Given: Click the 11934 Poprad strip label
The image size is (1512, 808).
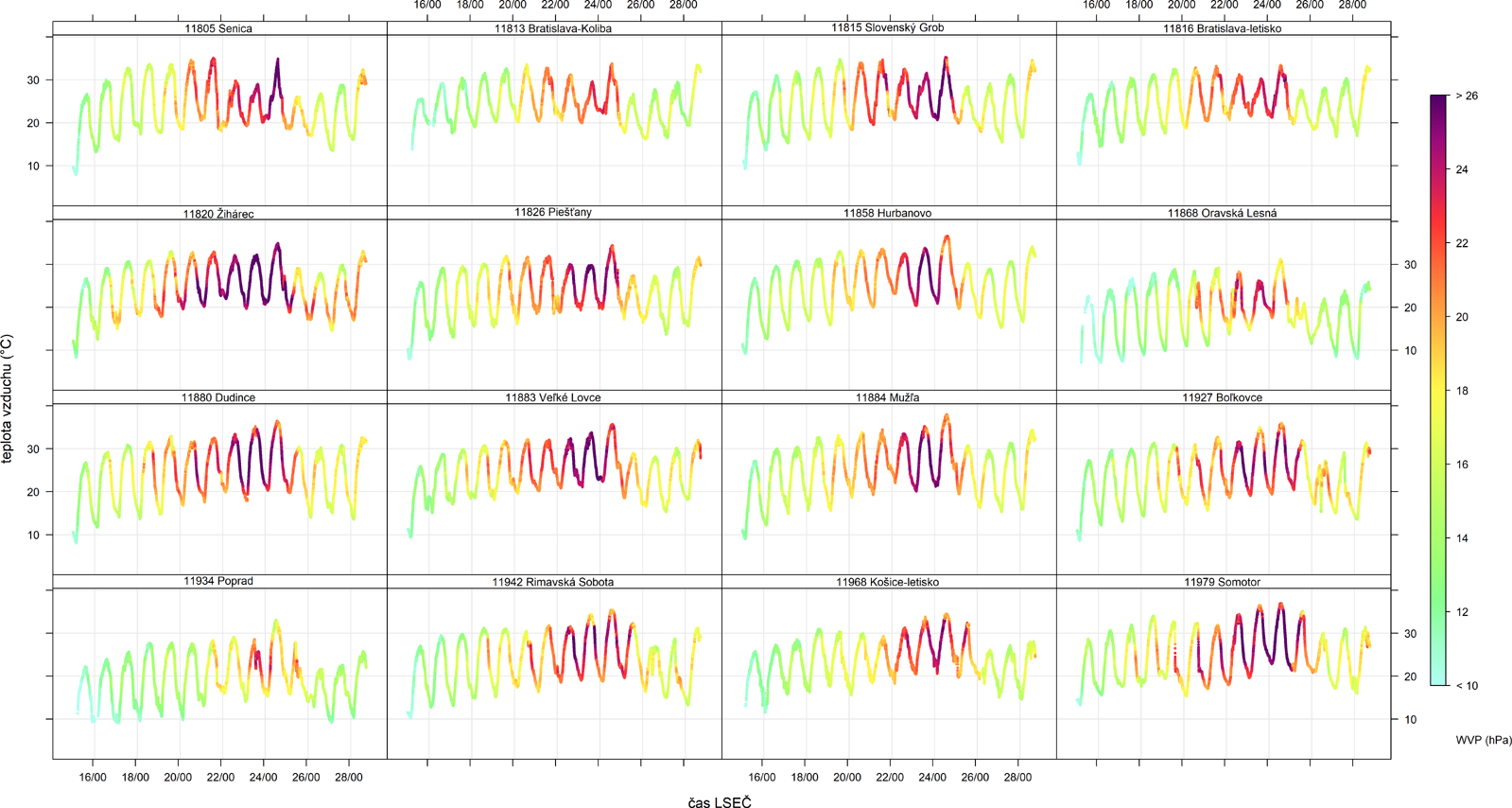Looking at the screenshot, I should click(x=218, y=581).
